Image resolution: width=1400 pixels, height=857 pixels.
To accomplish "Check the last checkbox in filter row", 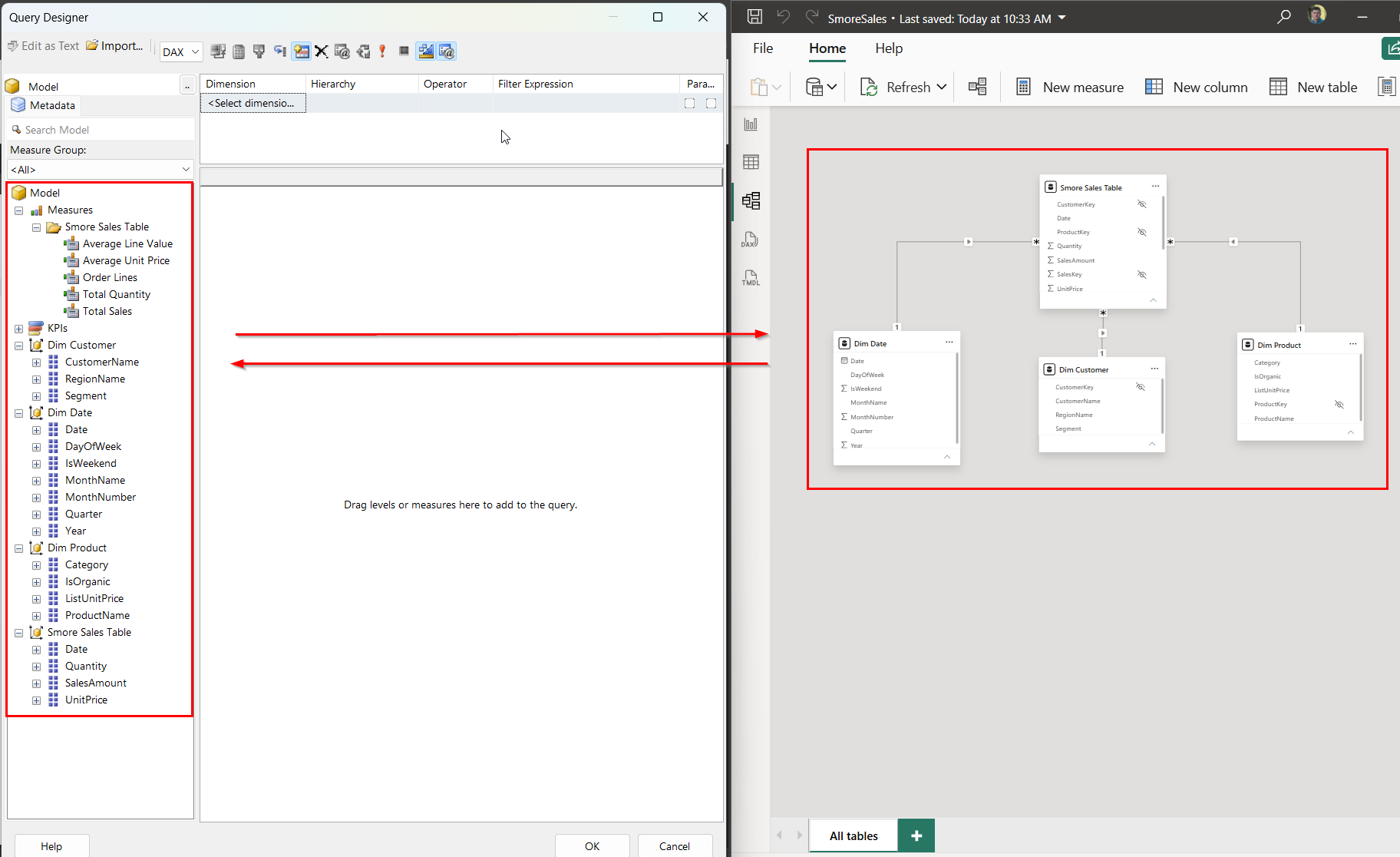I will [x=711, y=103].
